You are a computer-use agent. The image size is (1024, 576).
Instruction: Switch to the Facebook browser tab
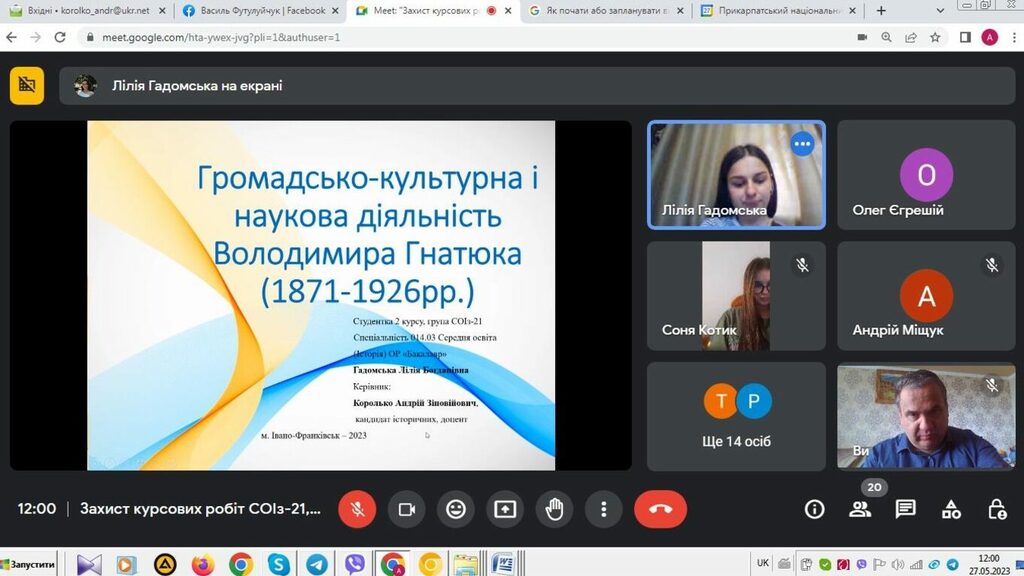click(x=256, y=11)
